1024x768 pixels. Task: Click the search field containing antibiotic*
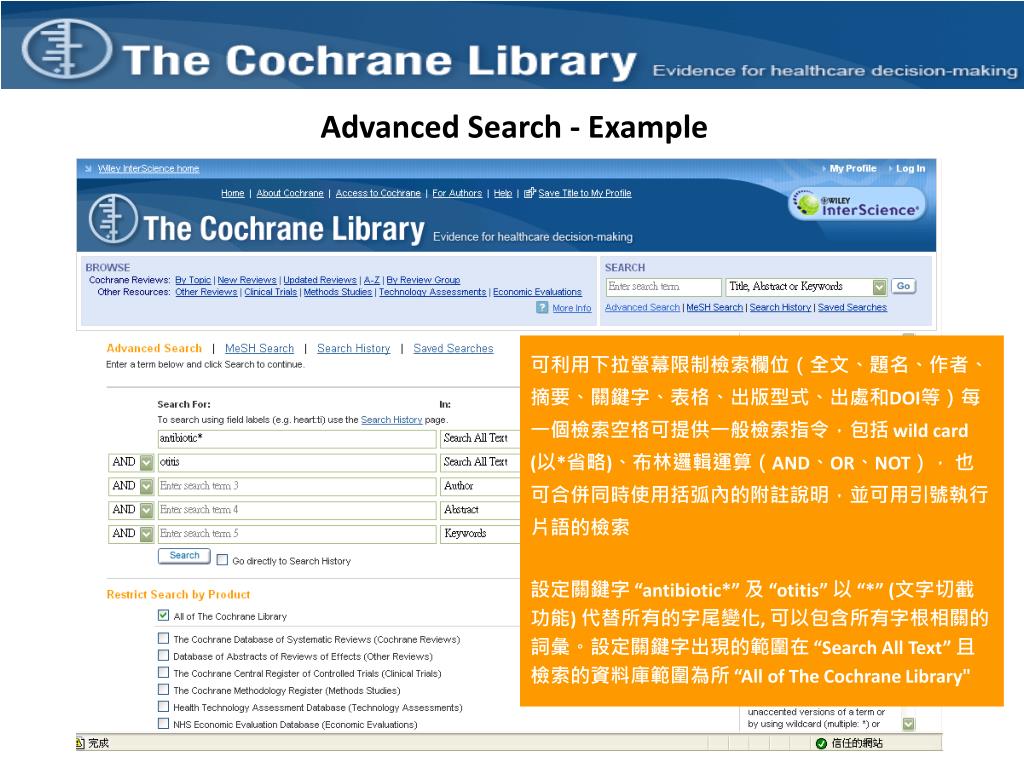[297, 439]
